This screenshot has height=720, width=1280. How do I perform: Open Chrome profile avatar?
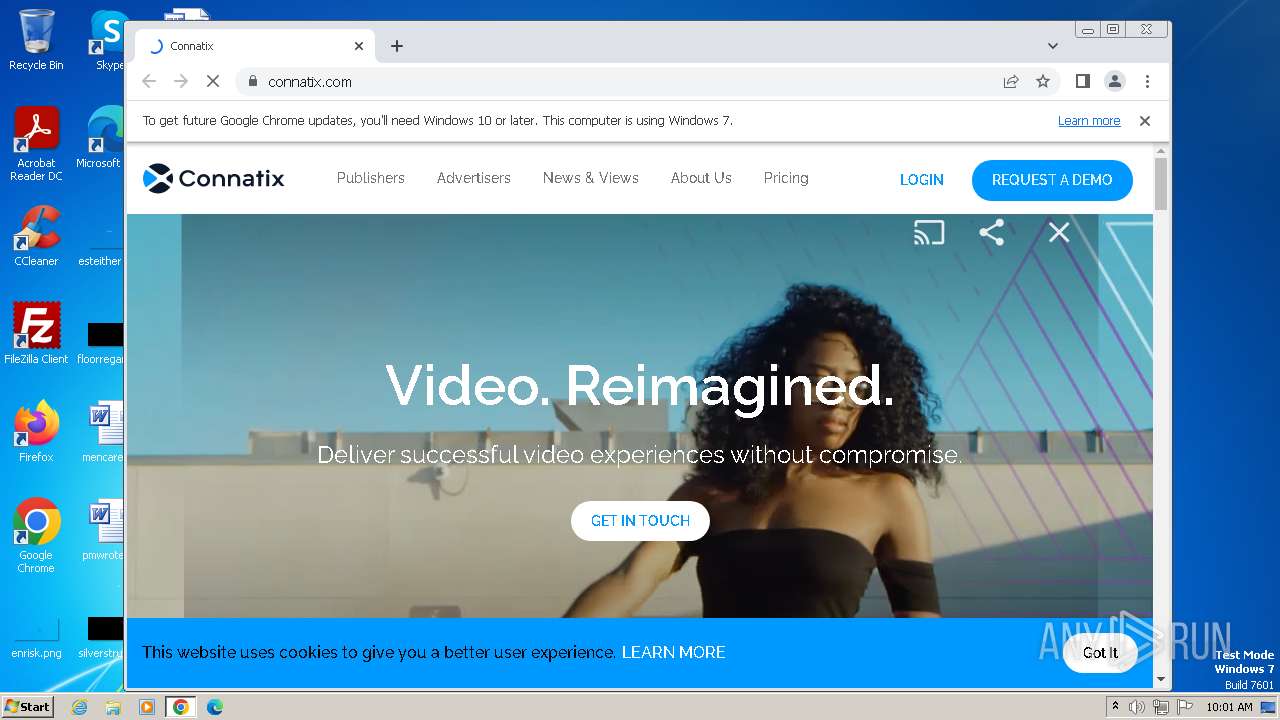[x=1114, y=82]
